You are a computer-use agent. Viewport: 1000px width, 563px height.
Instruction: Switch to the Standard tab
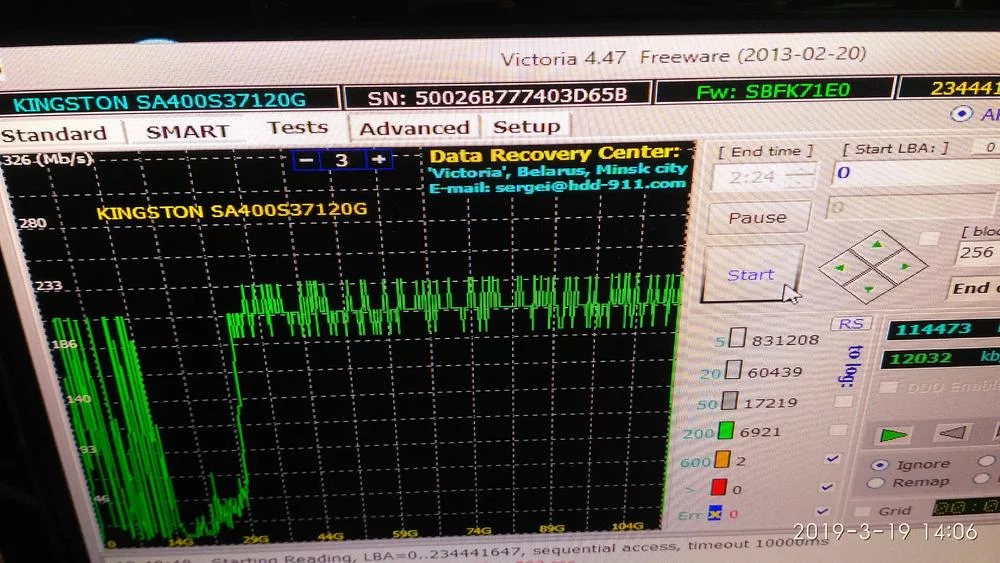pos(54,134)
